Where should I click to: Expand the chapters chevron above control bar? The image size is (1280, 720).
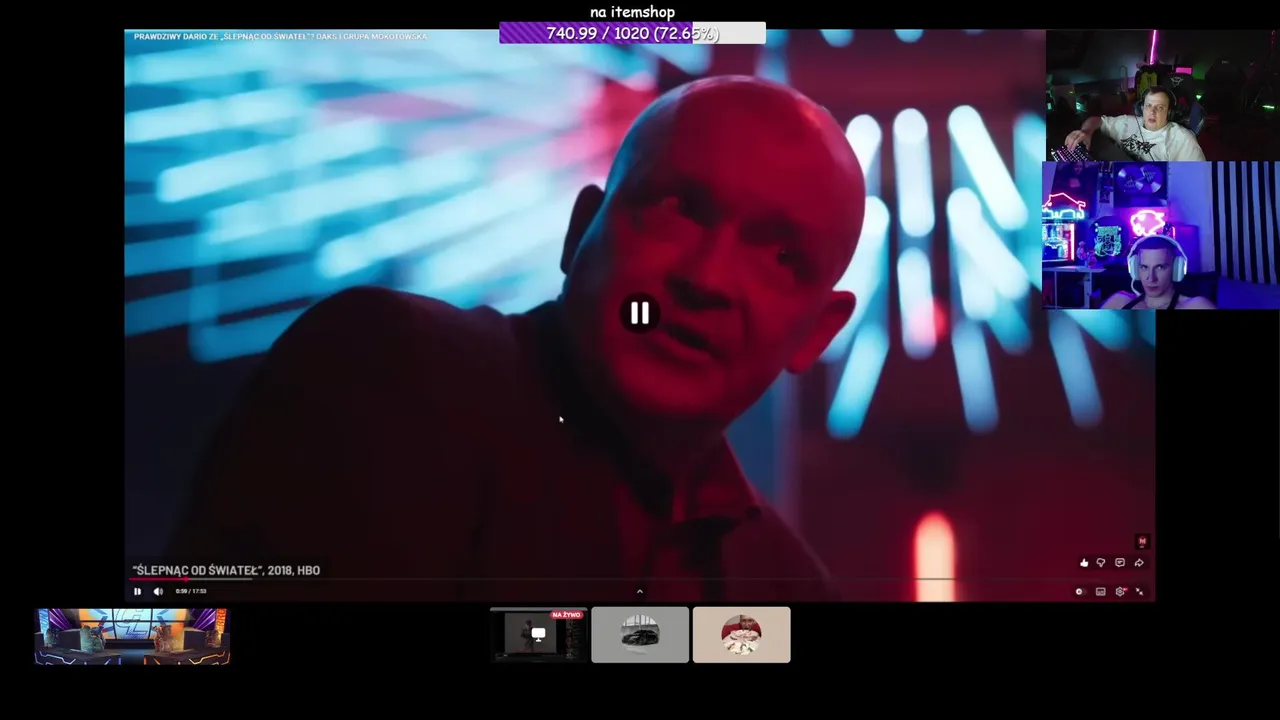pos(640,591)
